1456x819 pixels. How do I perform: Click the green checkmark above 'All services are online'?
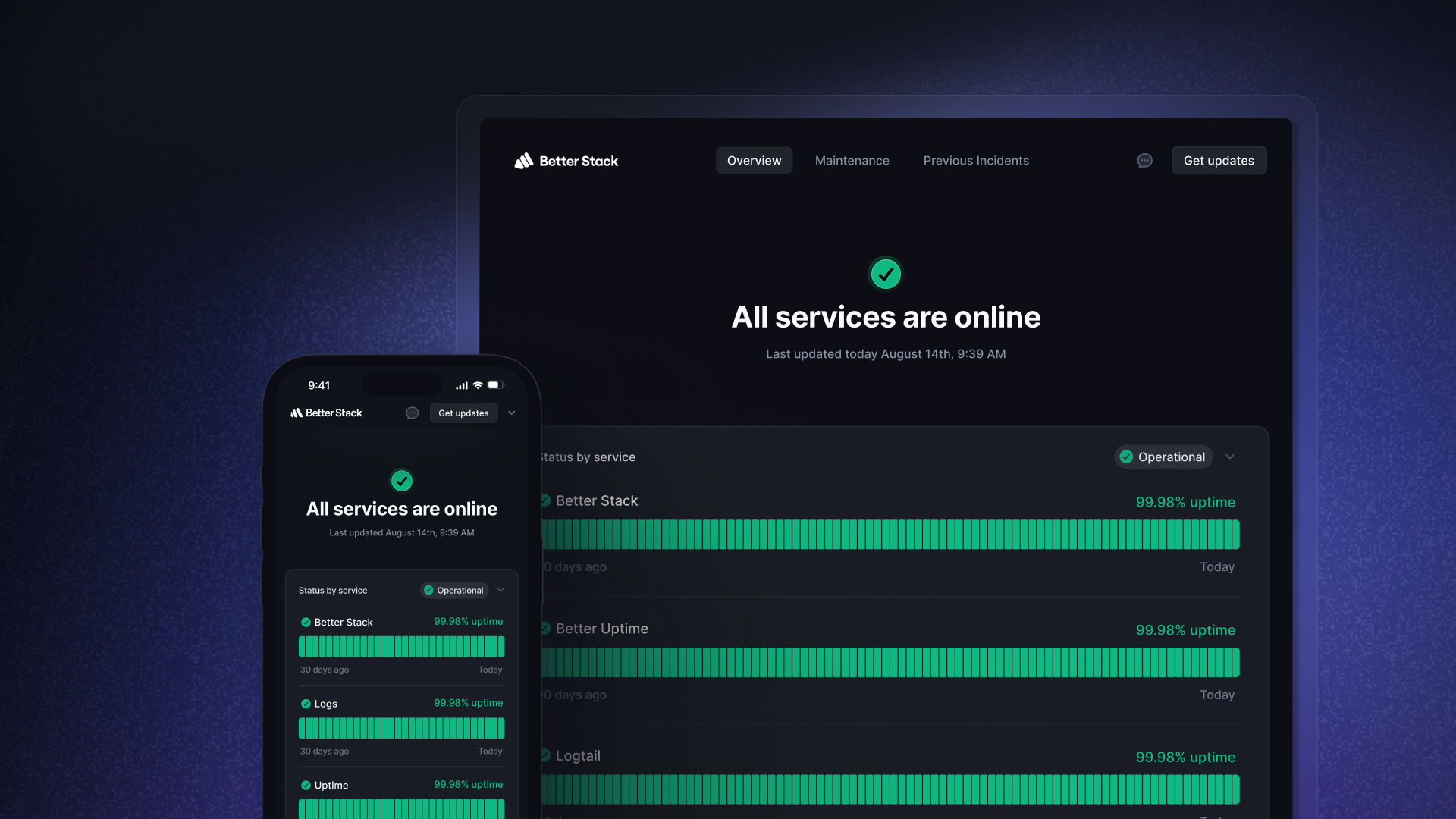(x=885, y=274)
